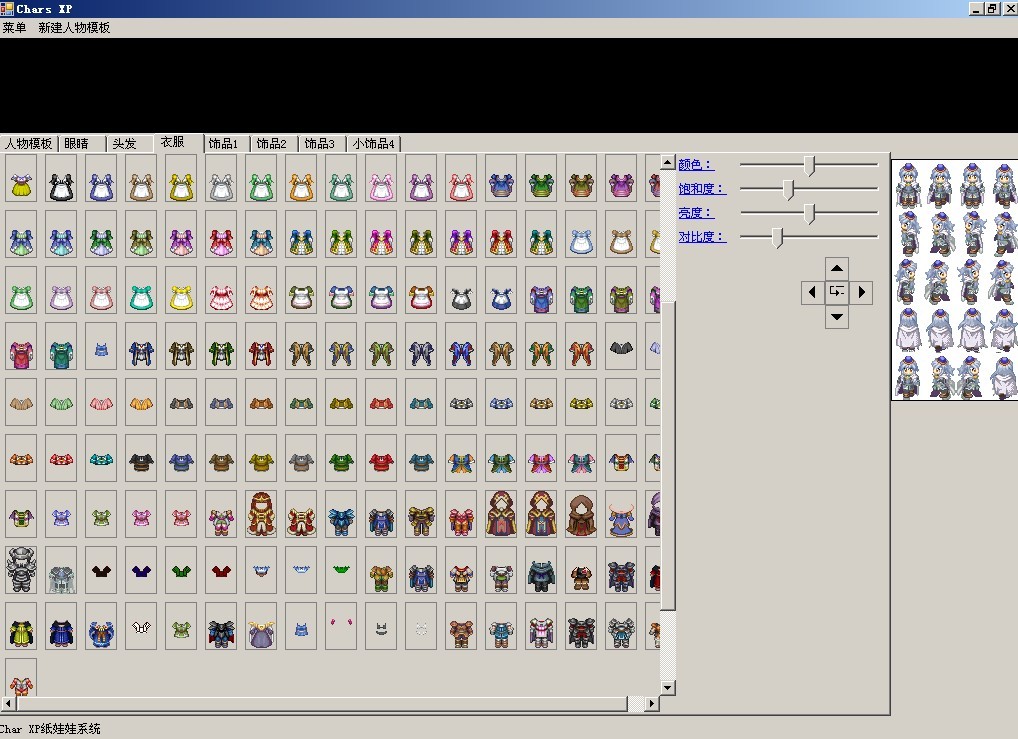Open the 菜单 menu
Screen dimensions: 1018x739
coord(14,28)
